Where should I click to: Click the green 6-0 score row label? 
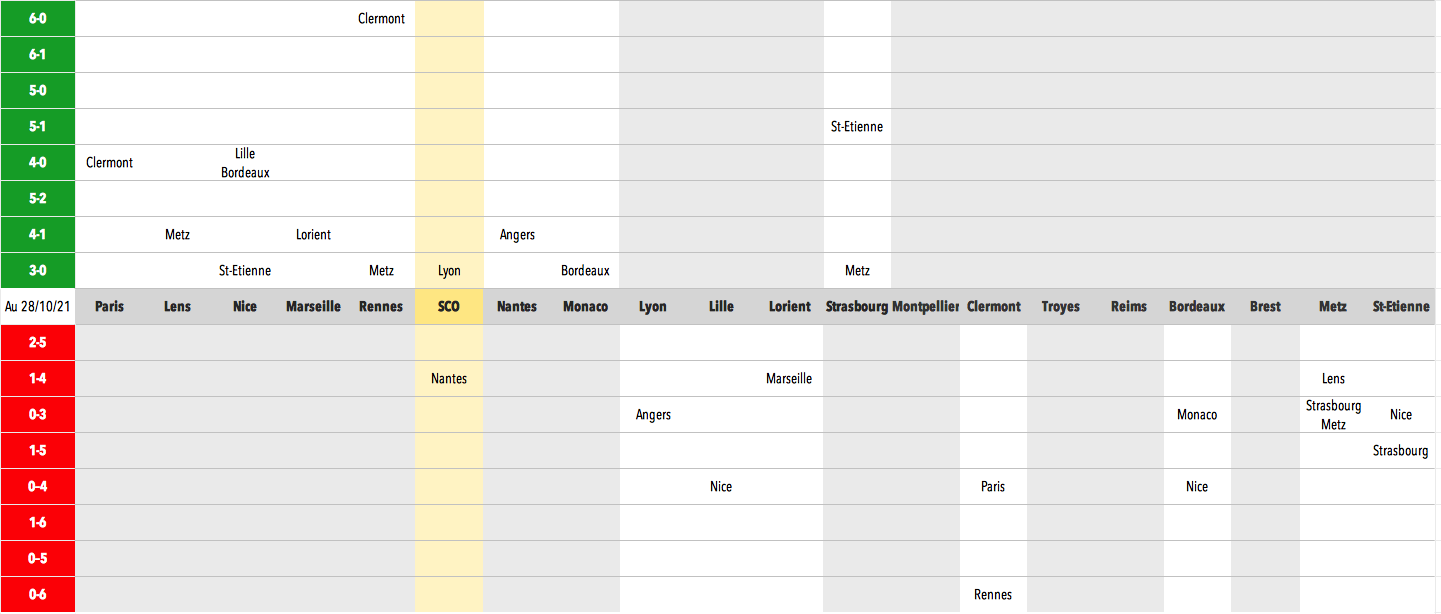pos(37,18)
